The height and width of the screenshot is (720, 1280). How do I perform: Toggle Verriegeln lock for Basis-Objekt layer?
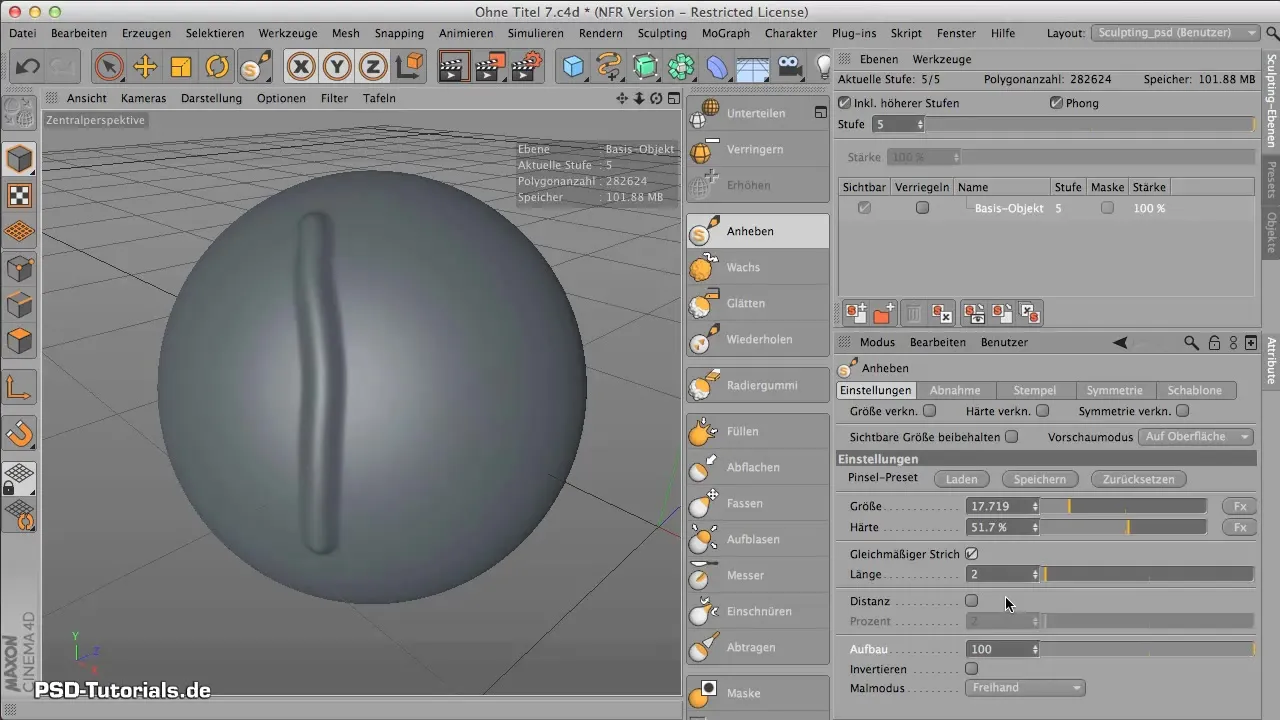coord(922,208)
